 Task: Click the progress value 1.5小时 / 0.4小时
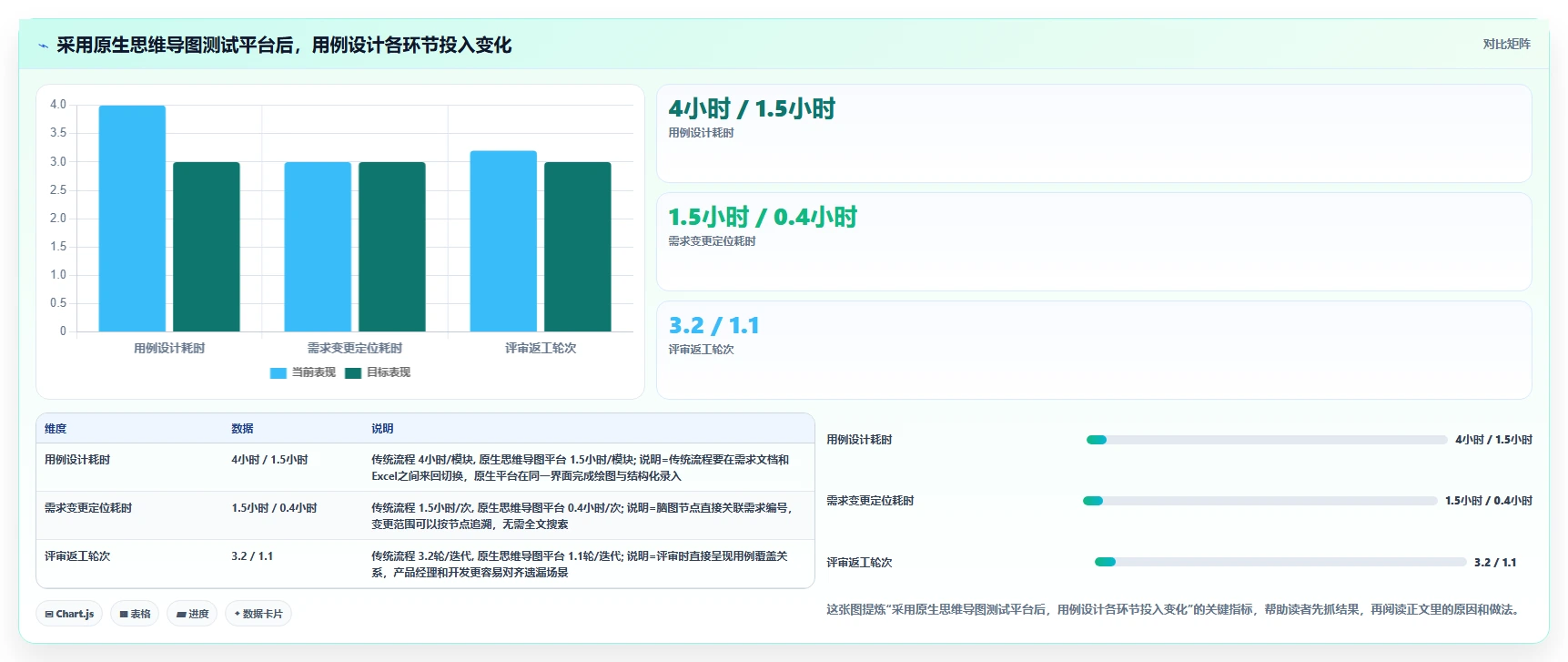coord(1489,501)
